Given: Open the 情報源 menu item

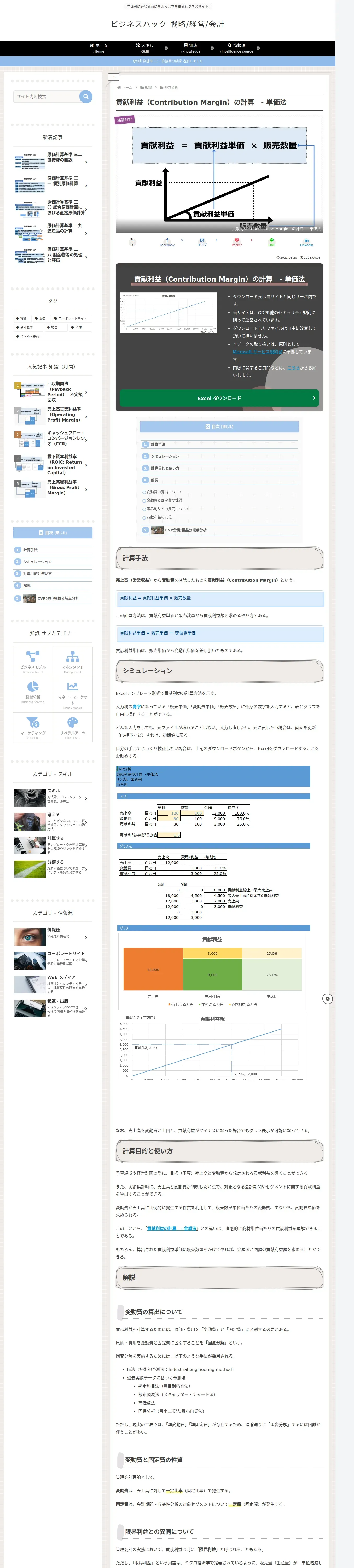Looking at the screenshot, I should tap(237, 48).
